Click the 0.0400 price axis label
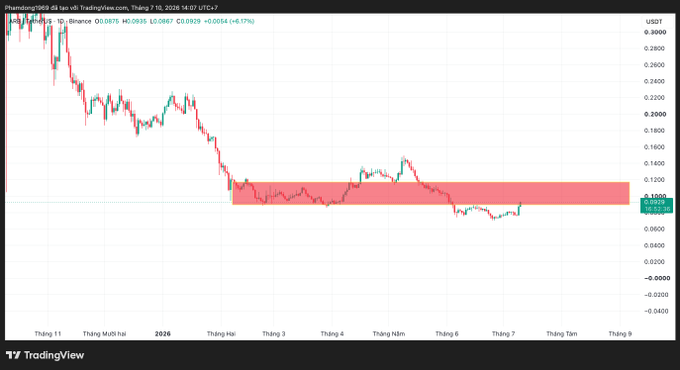Viewport: 680px width, 370px height. tap(654, 246)
